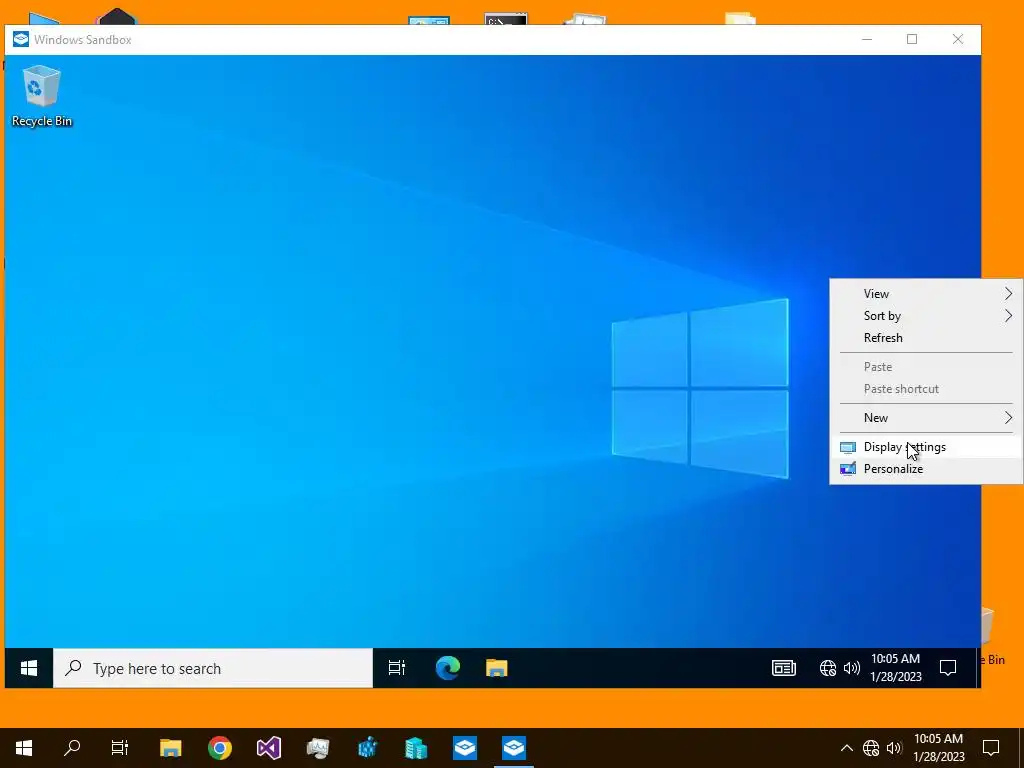Click the host tray volume speaker icon
1024x768 pixels.
pos(894,748)
